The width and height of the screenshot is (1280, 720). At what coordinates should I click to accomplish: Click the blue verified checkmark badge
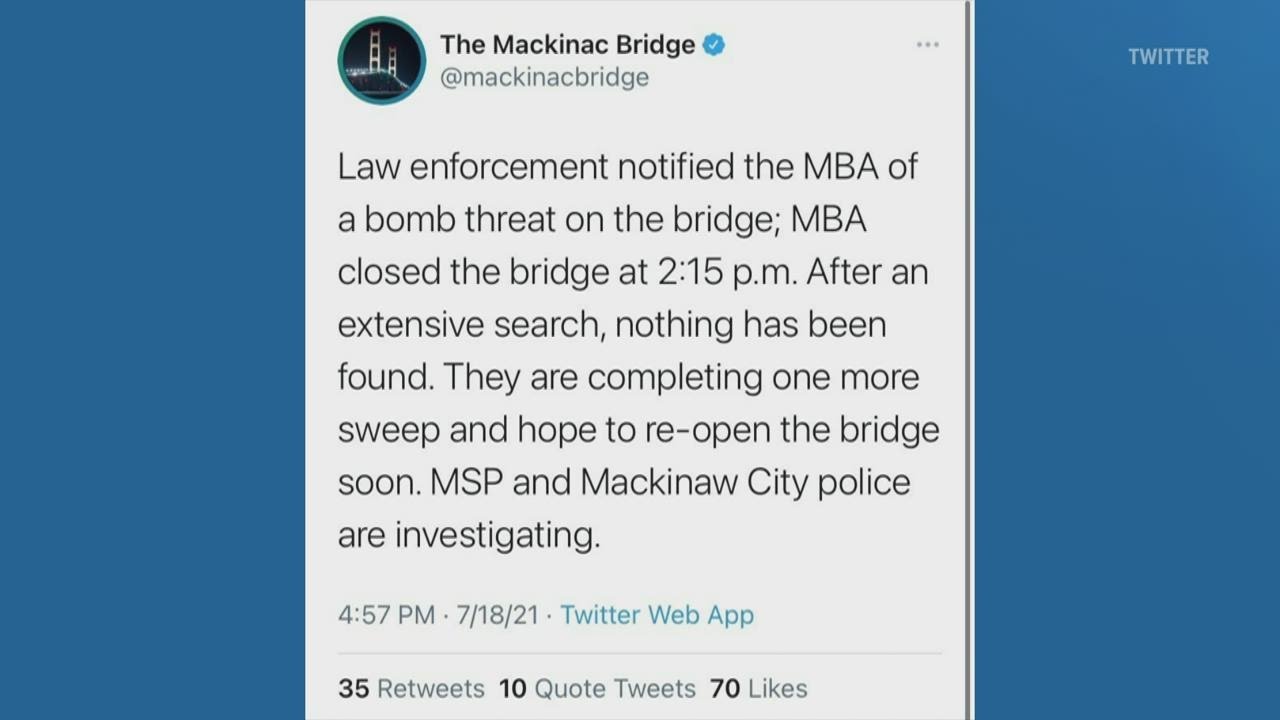click(x=713, y=45)
